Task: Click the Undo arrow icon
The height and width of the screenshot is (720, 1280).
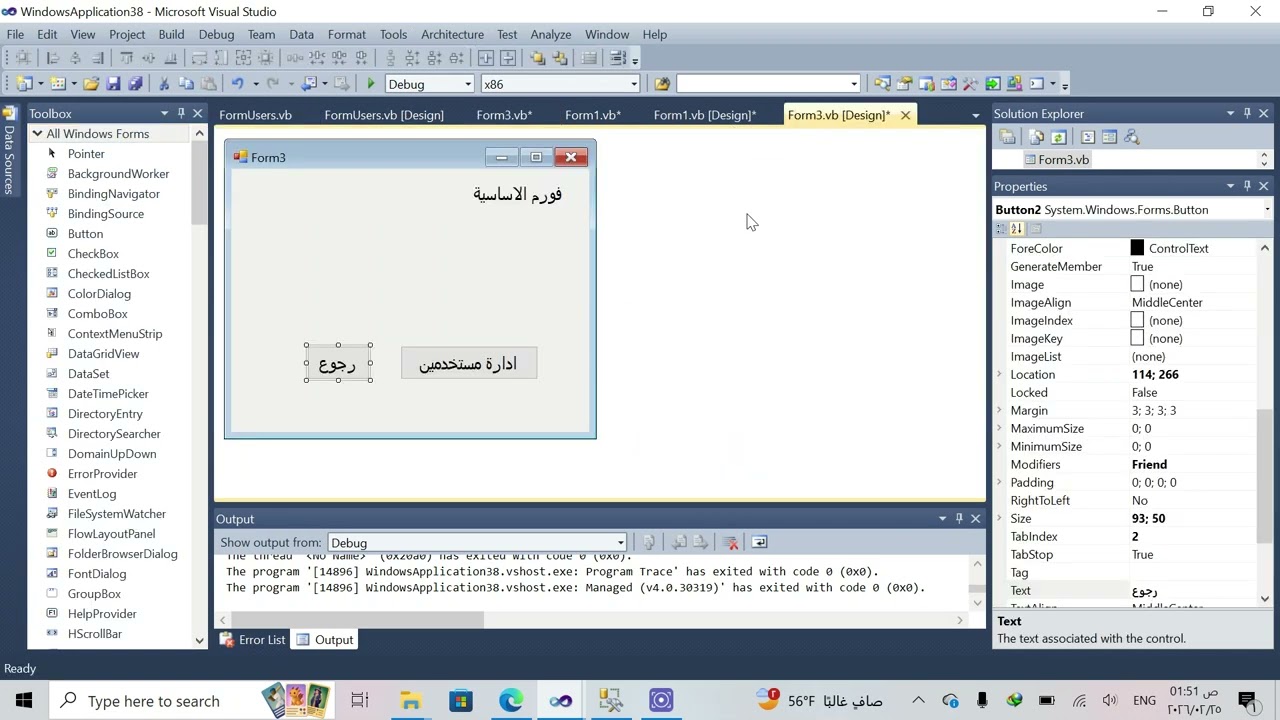Action: (x=237, y=84)
